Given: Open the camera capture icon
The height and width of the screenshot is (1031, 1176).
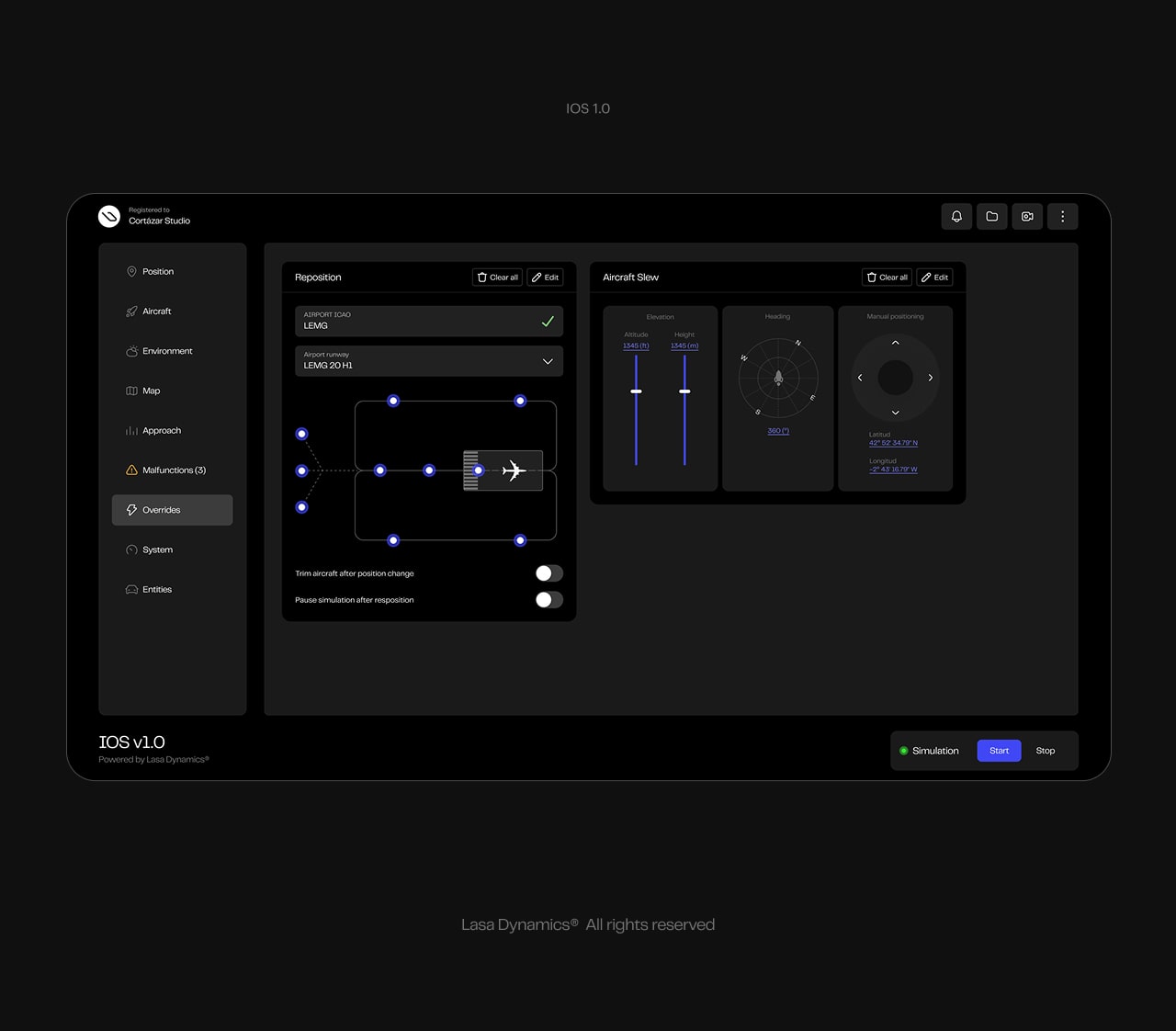Looking at the screenshot, I should (x=1027, y=217).
